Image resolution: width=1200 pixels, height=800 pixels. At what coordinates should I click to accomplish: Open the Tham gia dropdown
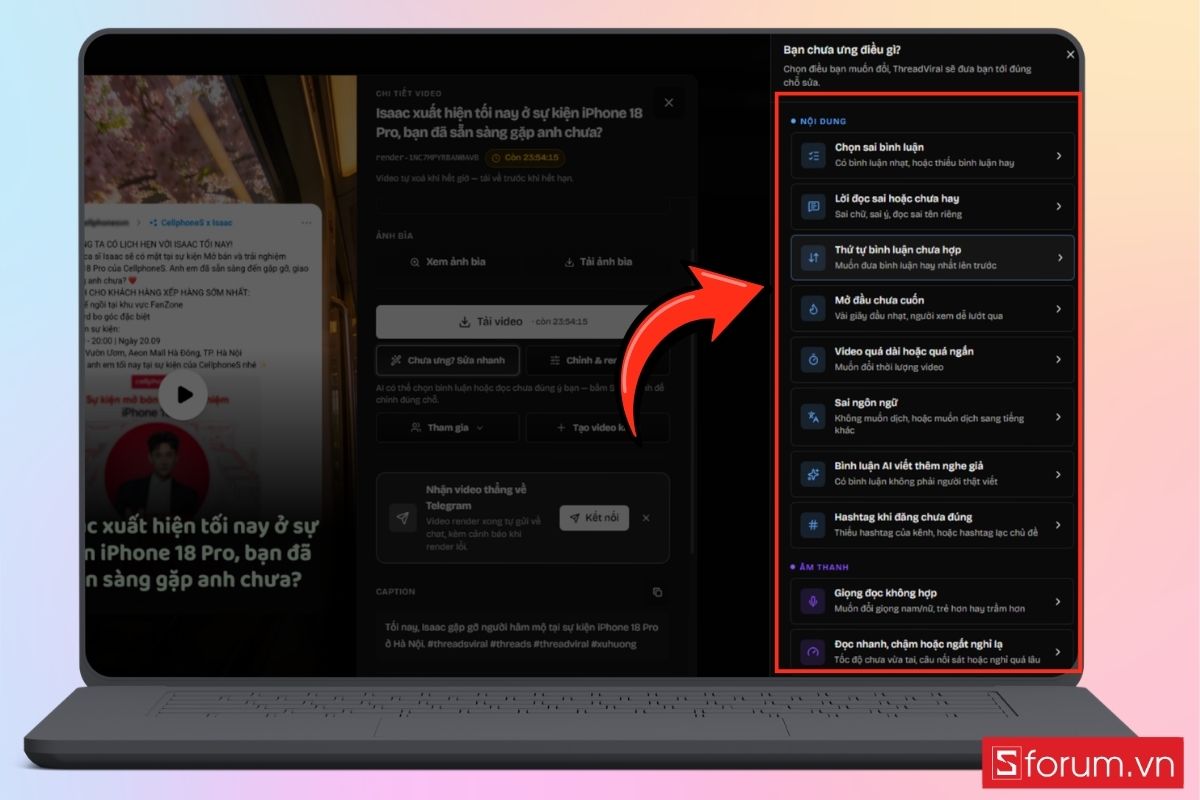coord(448,427)
